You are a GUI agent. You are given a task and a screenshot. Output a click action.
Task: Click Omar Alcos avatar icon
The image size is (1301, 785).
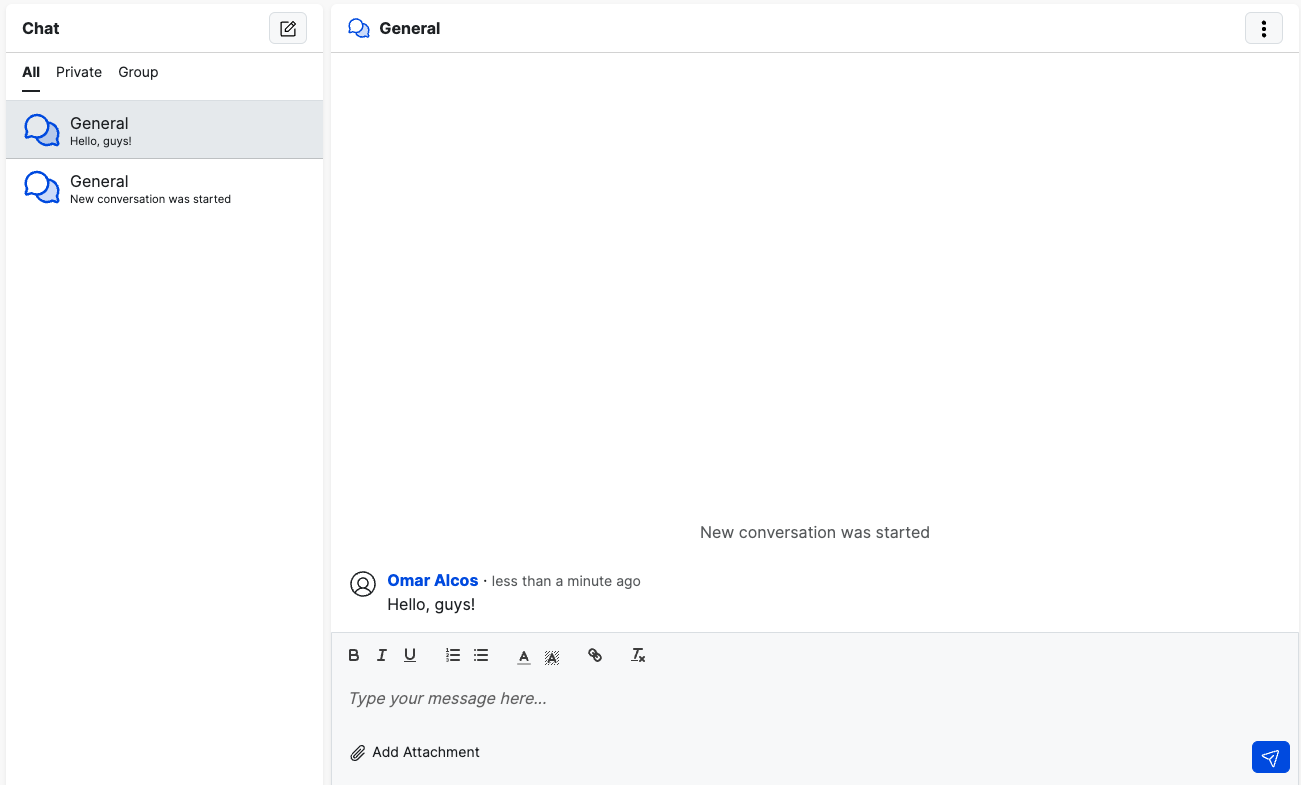coord(363,584)
